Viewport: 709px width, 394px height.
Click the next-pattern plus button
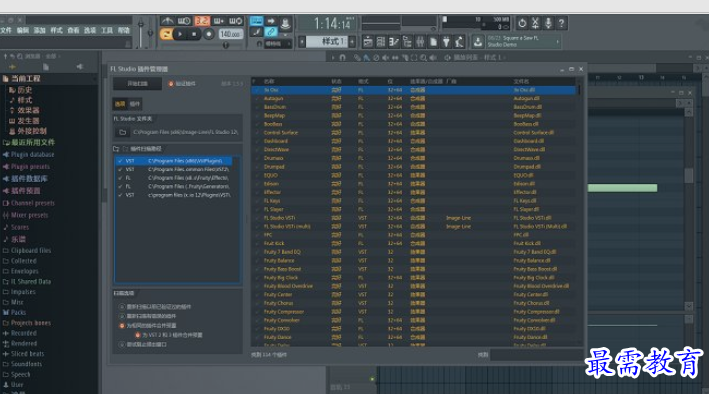click(352, 42)
